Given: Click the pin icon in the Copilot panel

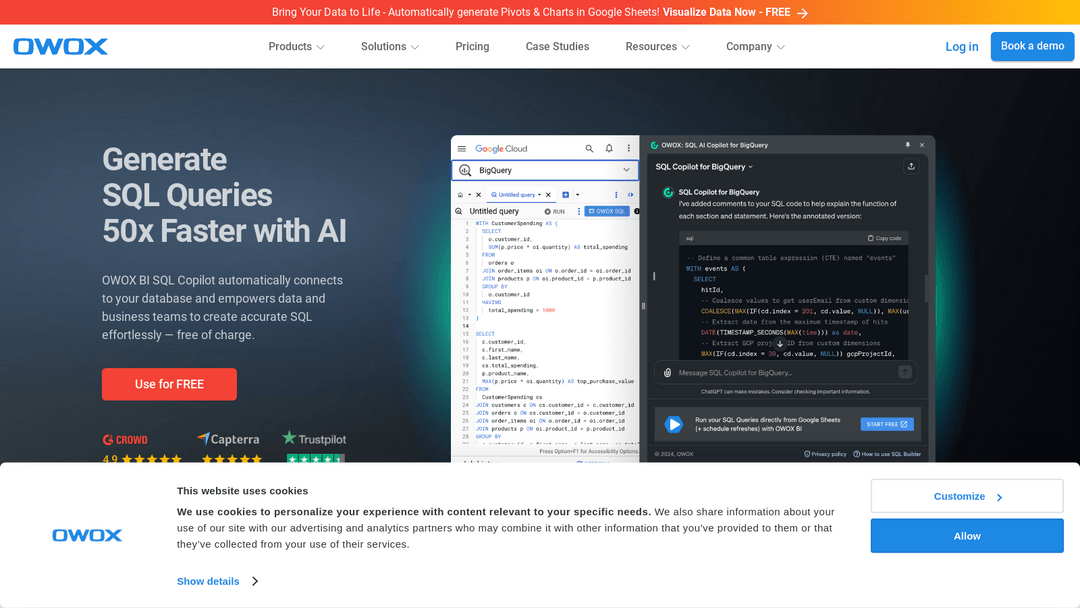Looking at the screenshot, I should click(x=907, y=145).
